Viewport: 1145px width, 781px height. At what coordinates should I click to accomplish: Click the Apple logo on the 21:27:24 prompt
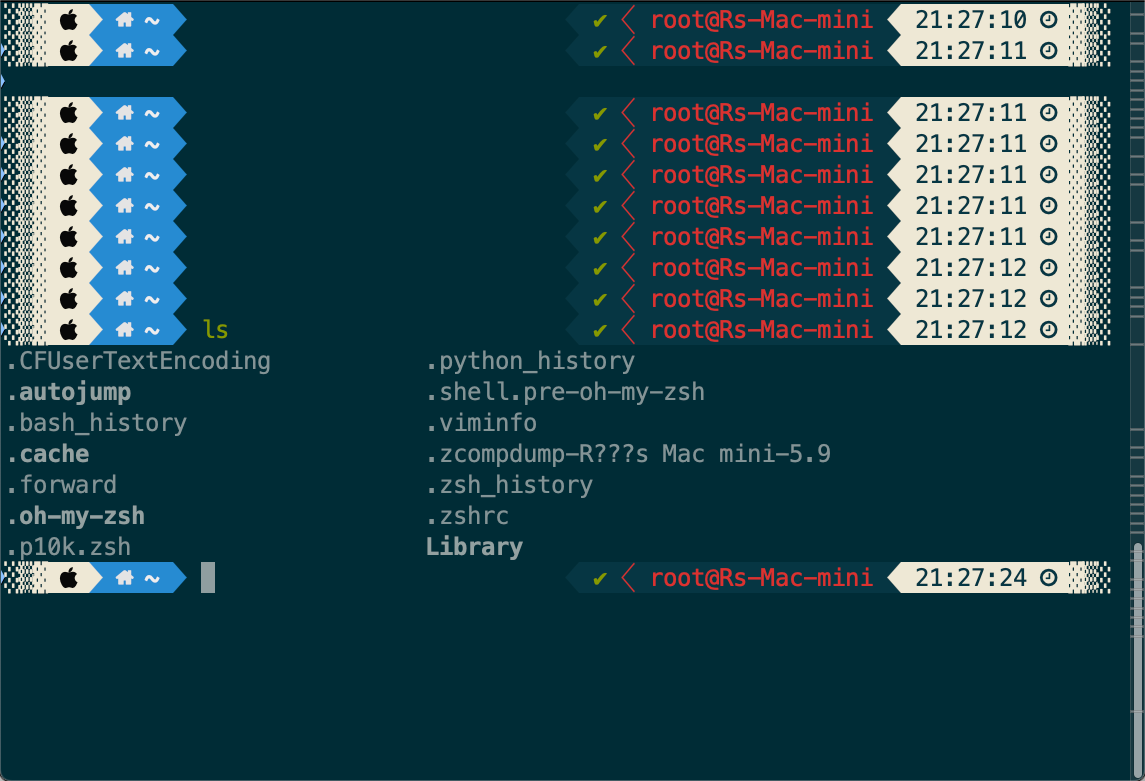pyautogui.click(x=69, y=578)
